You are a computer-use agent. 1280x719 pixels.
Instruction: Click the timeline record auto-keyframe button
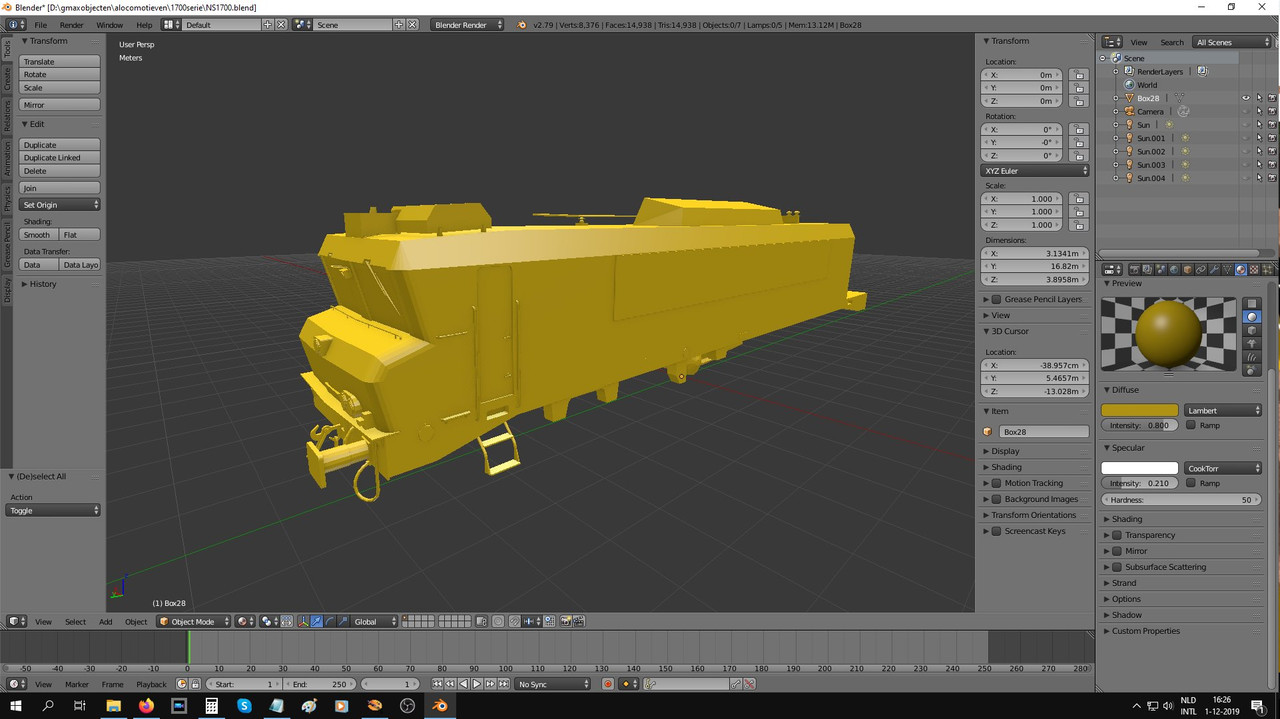click(607, 684)
